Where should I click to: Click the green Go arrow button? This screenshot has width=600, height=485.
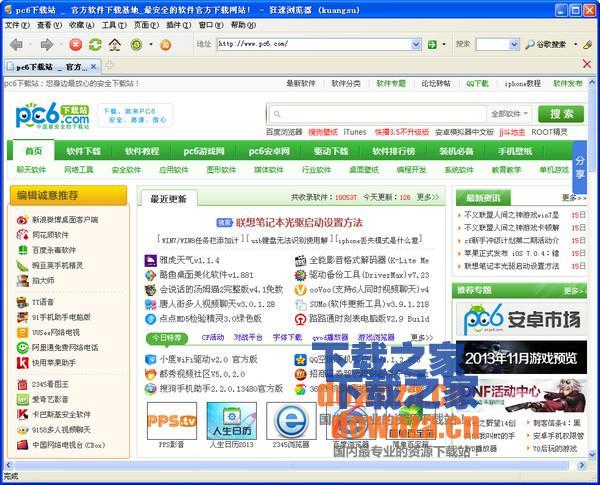432,44
